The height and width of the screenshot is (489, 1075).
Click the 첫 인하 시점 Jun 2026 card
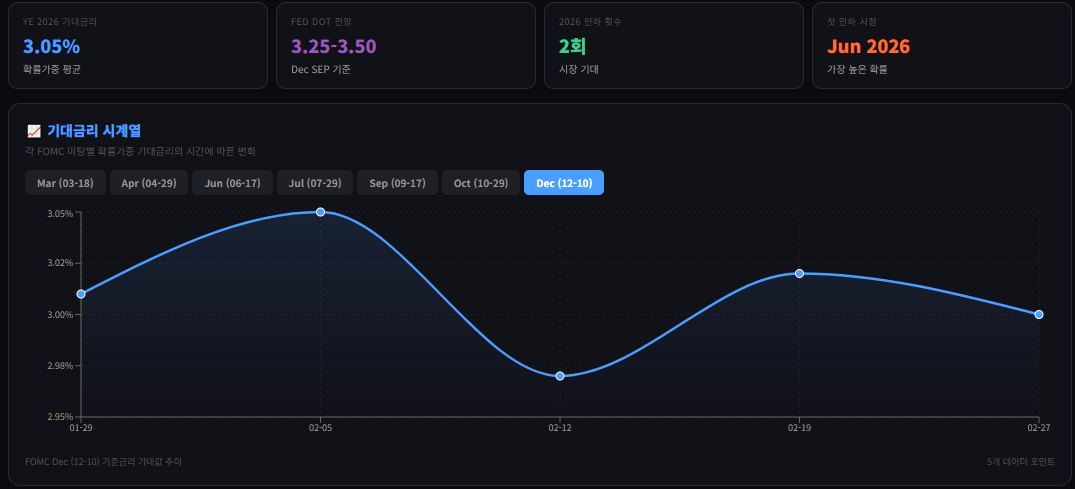[942, 46]
